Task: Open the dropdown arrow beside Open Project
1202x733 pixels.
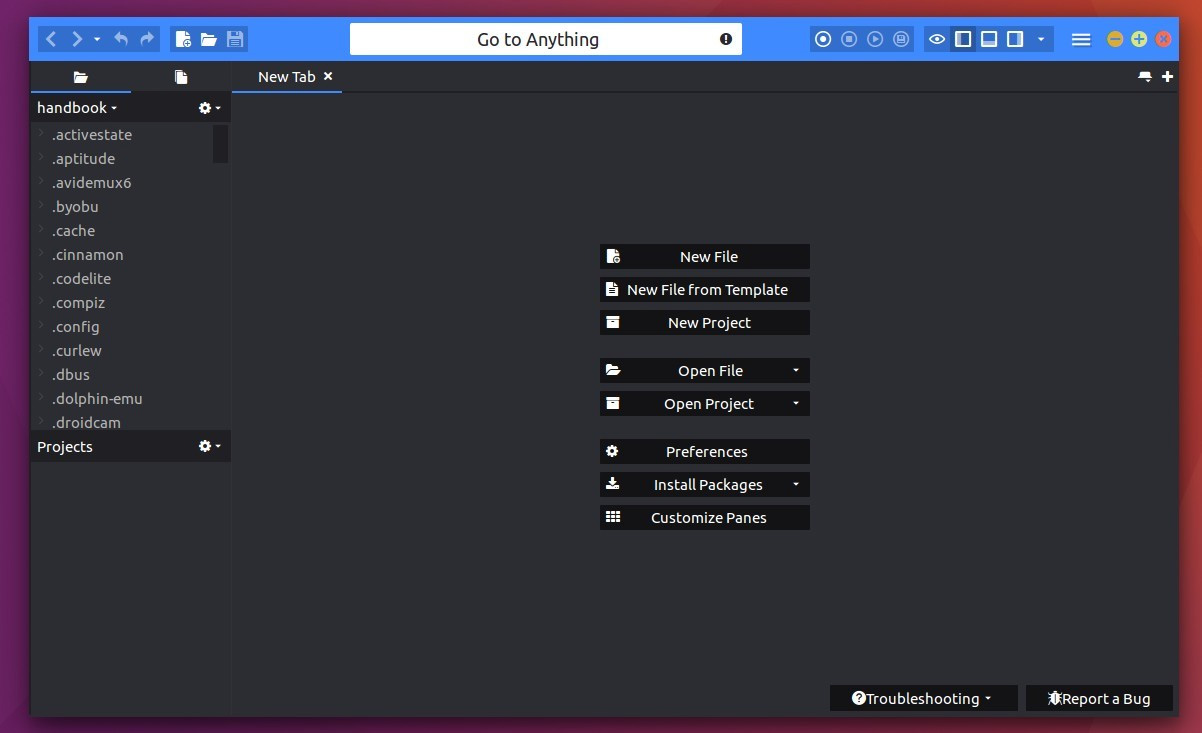Action: [796, 404]
